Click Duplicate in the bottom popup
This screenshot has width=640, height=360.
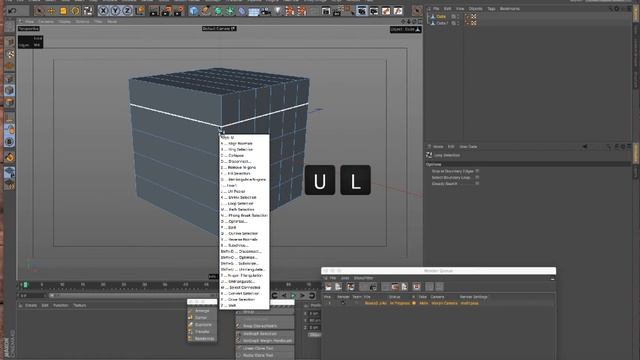pyautogui.click(x=202, y=324)
